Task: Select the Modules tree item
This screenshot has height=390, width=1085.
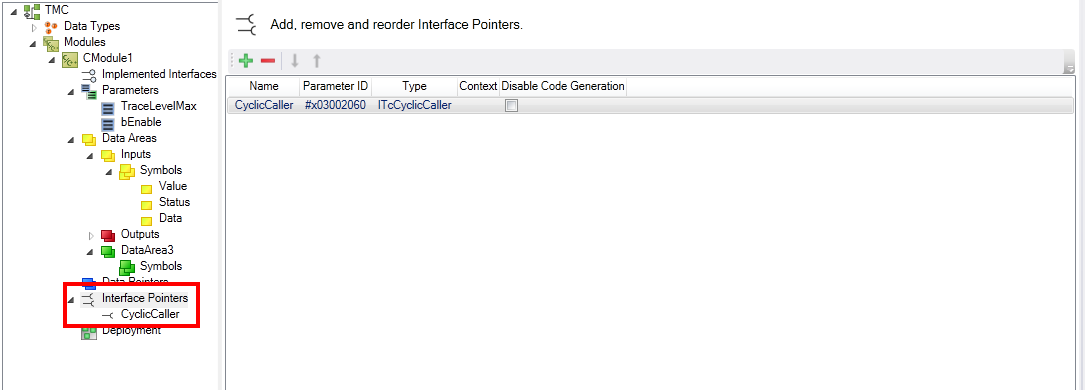Action: point(84,42)
